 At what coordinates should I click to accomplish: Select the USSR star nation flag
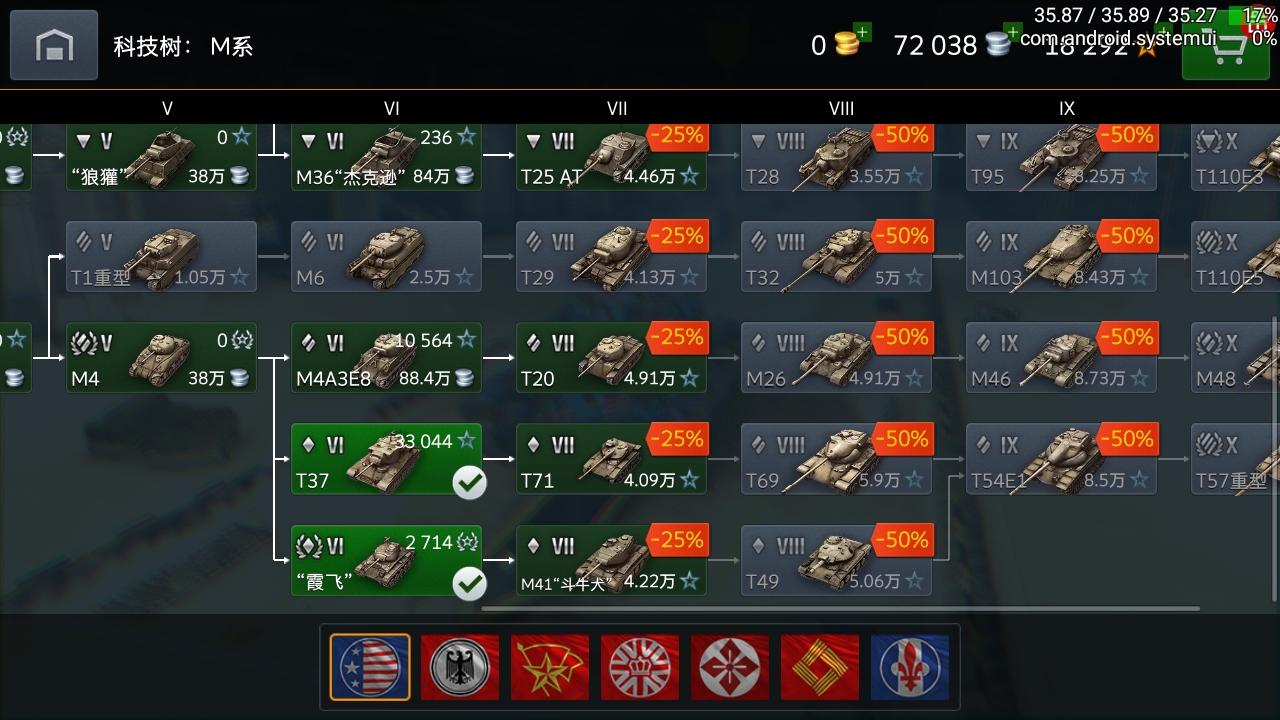coord(550,667)
